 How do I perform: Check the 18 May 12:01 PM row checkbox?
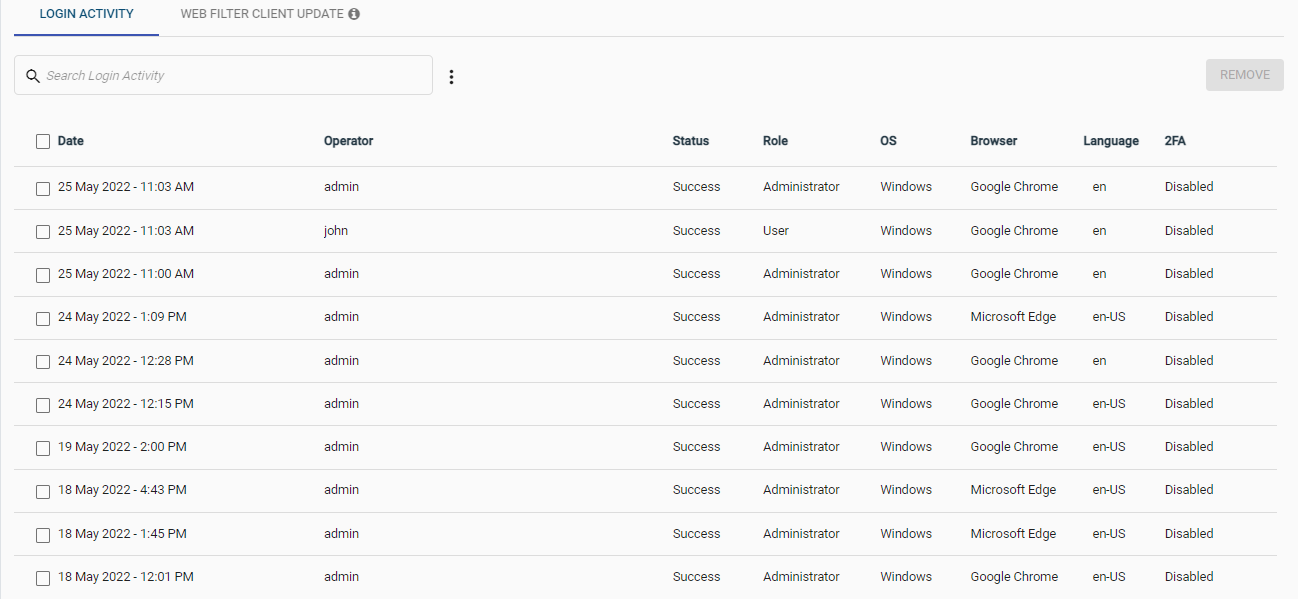tap(43, 578)
